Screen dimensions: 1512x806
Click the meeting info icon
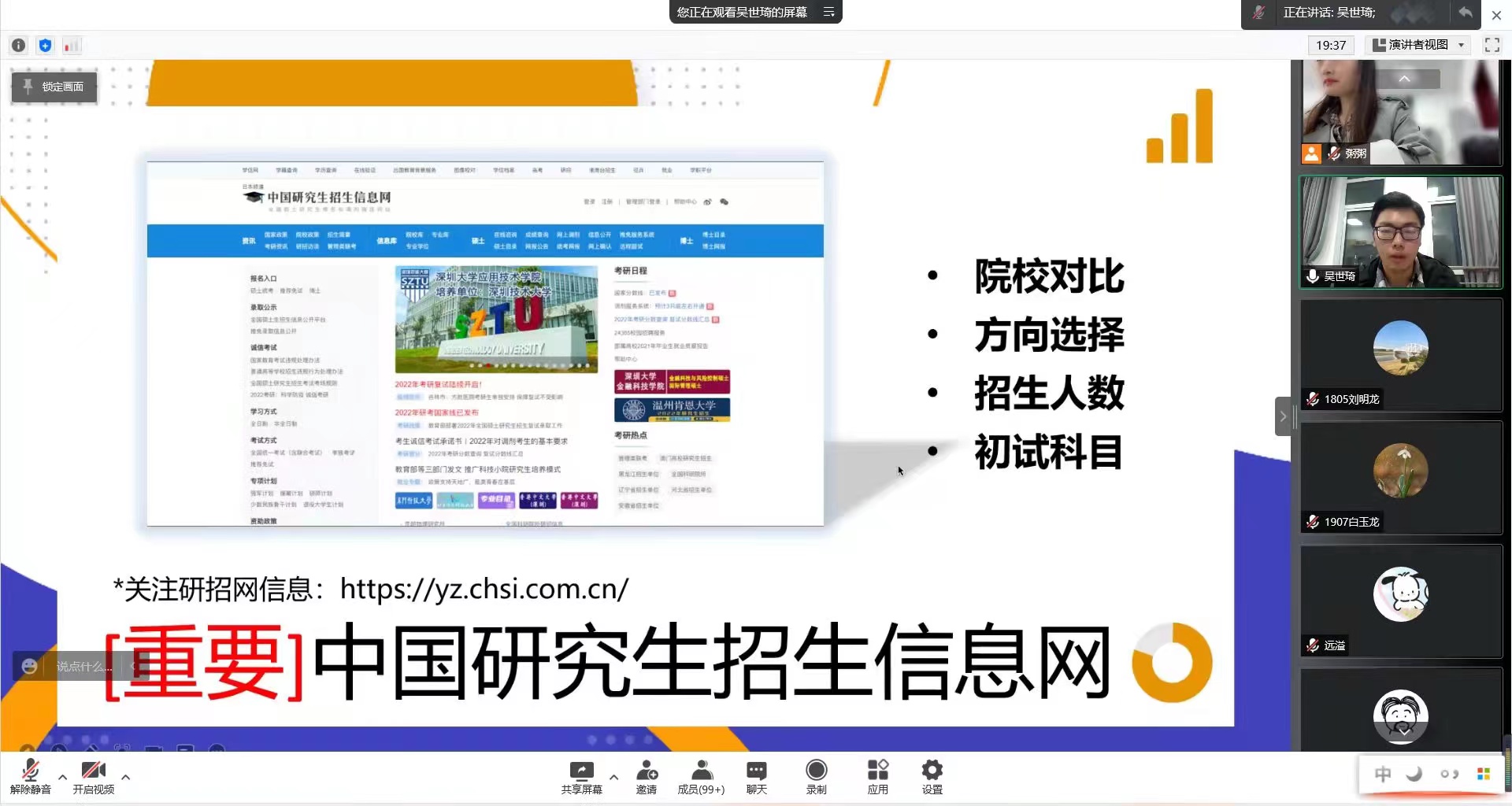click(x=19, y=46)
